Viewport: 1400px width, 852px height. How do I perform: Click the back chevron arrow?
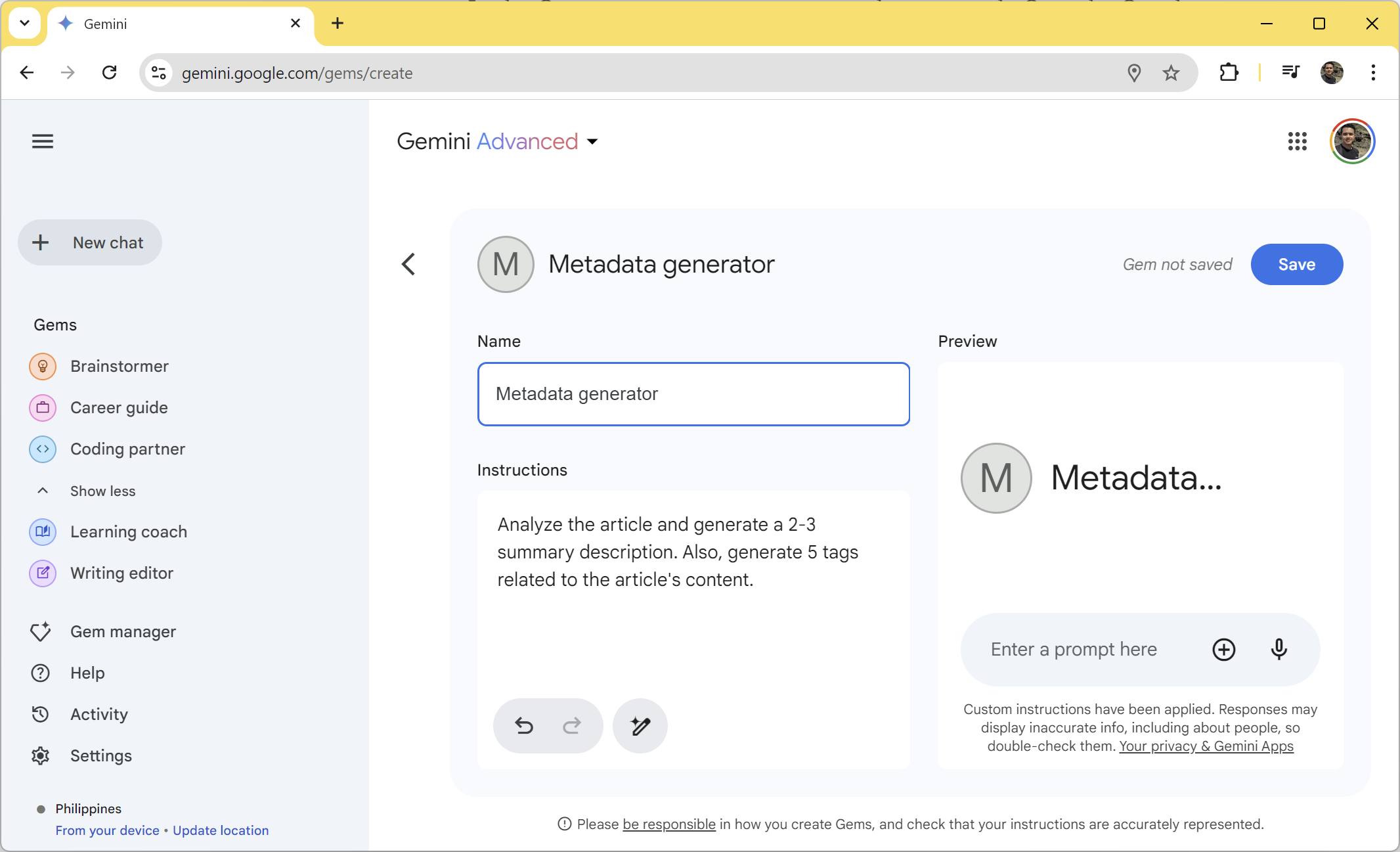pyautogui.click(x=408, y=263)
